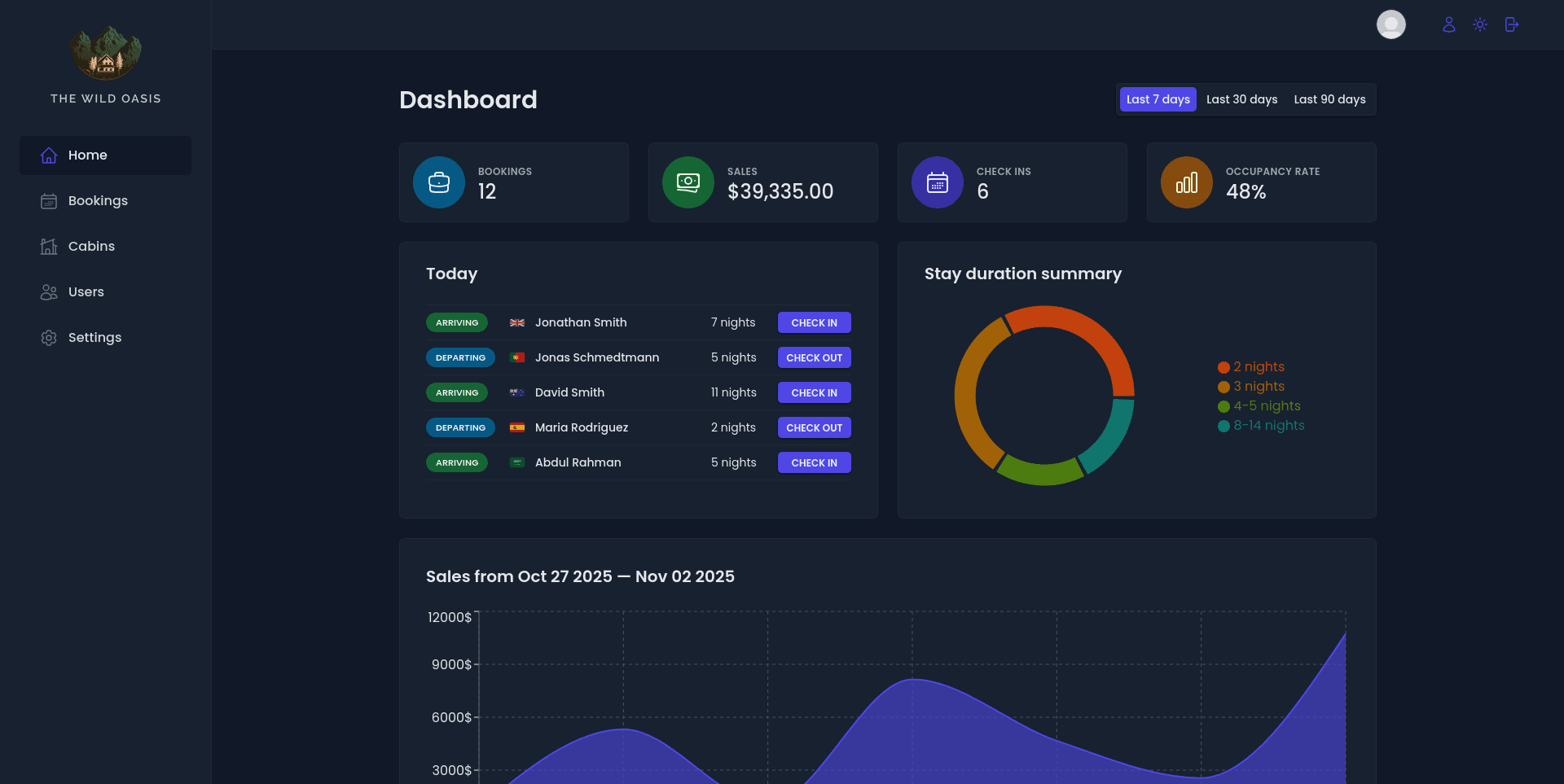Check out Maria Rodriguez
This screenshot has width=1564, height=784.
pyautogui.click(x=814, y=428)
